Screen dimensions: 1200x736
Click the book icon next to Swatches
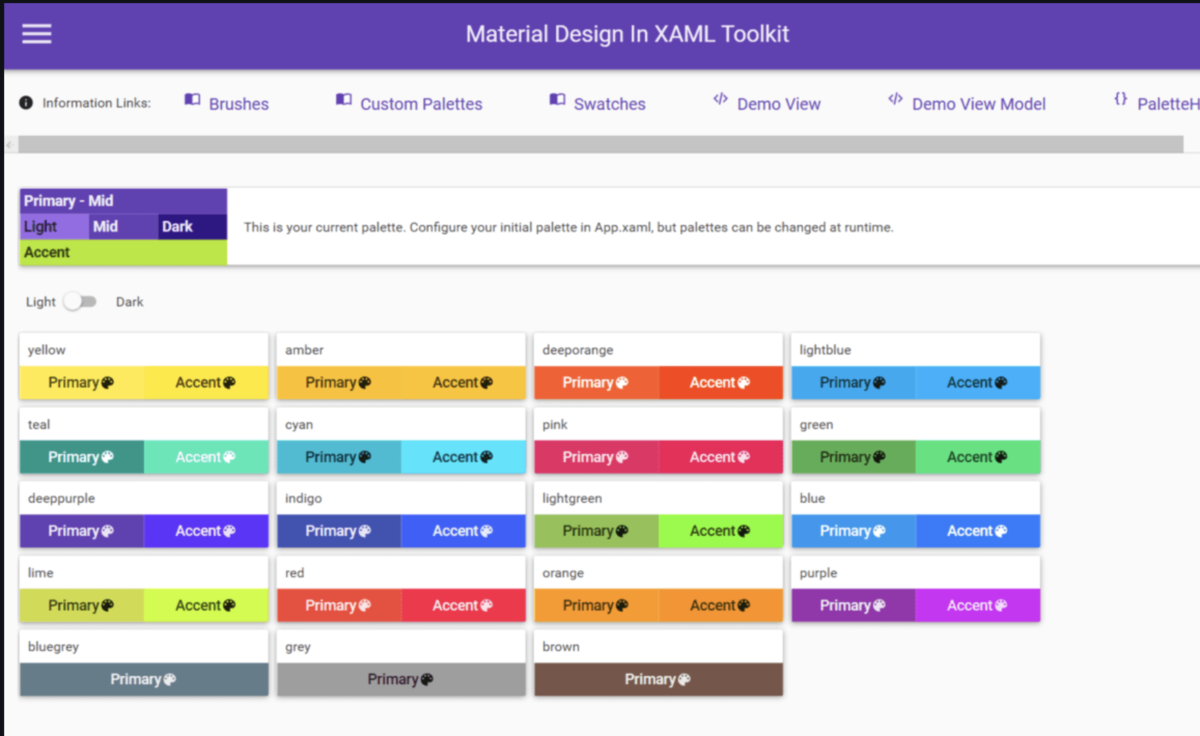tap(556, 97)
